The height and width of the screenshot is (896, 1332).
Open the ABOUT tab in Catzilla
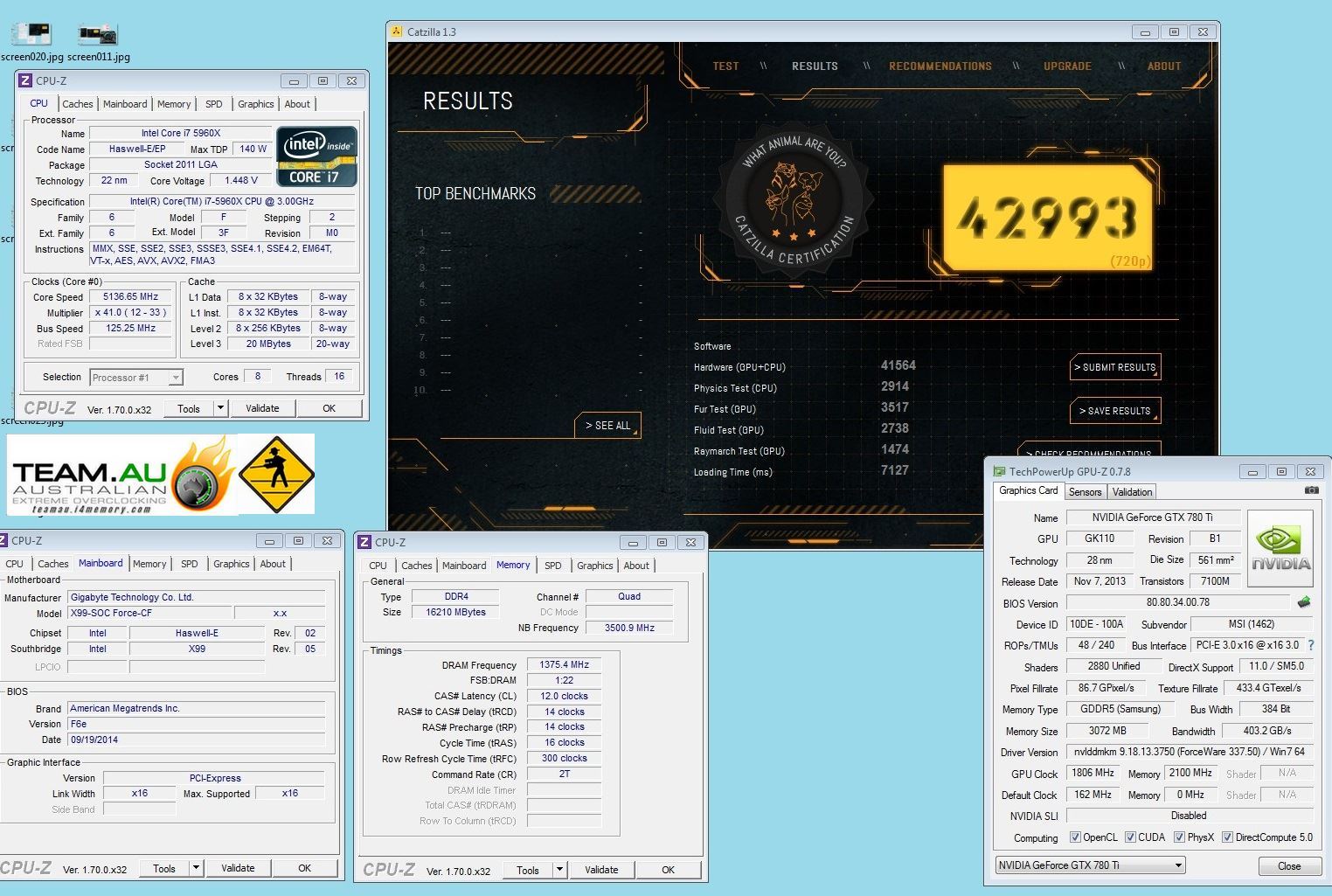[1164, 66]
